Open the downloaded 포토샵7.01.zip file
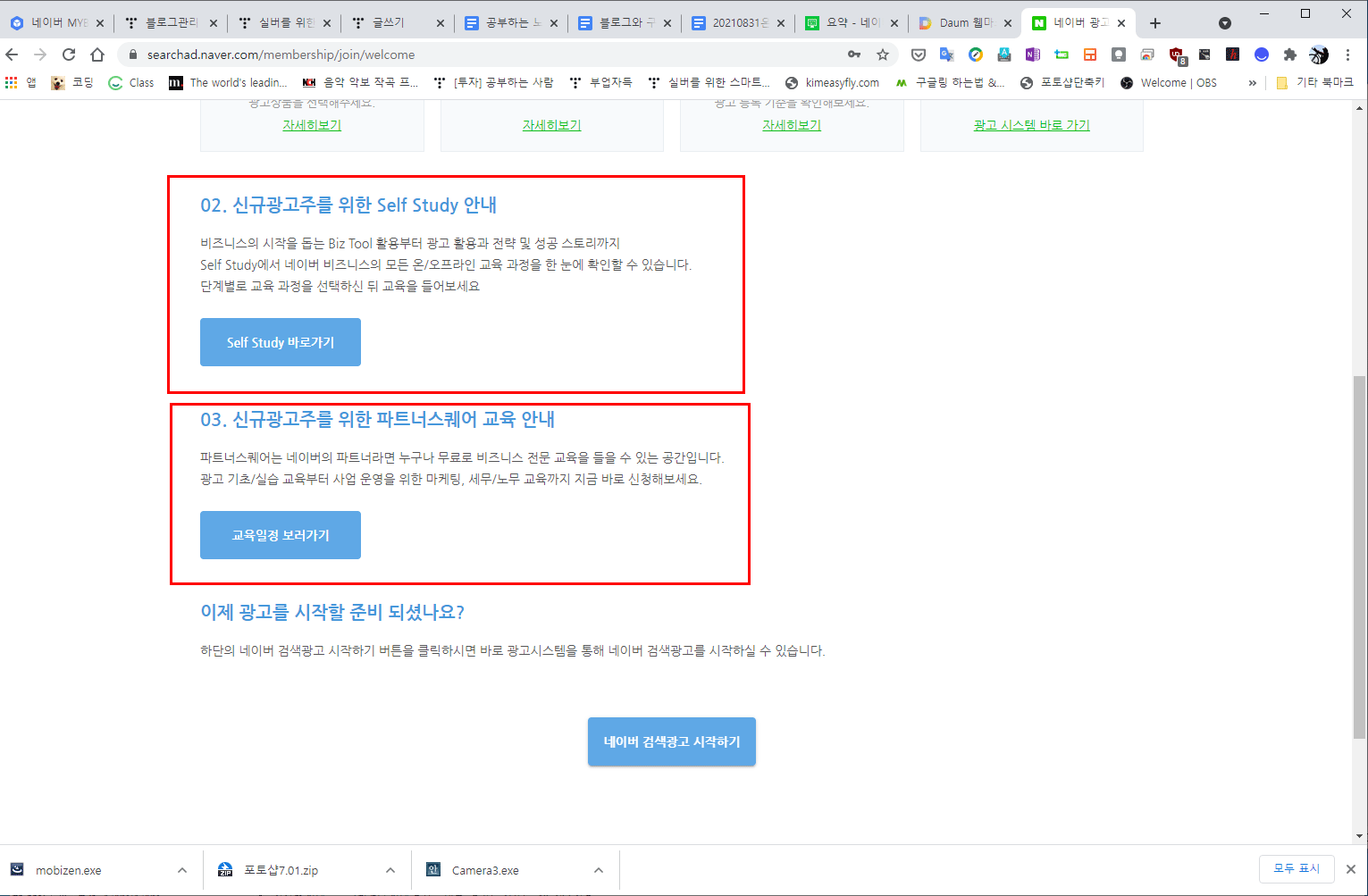Viewport: 1368px width, 896px height. (x=281, y=870)
